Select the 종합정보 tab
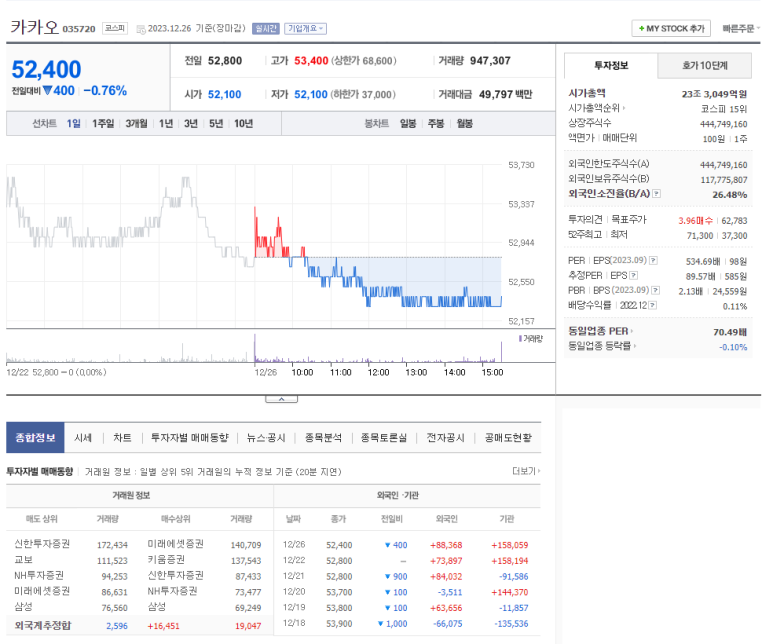Viewport: 773px width, 644px height. click(x=35, y=437)
